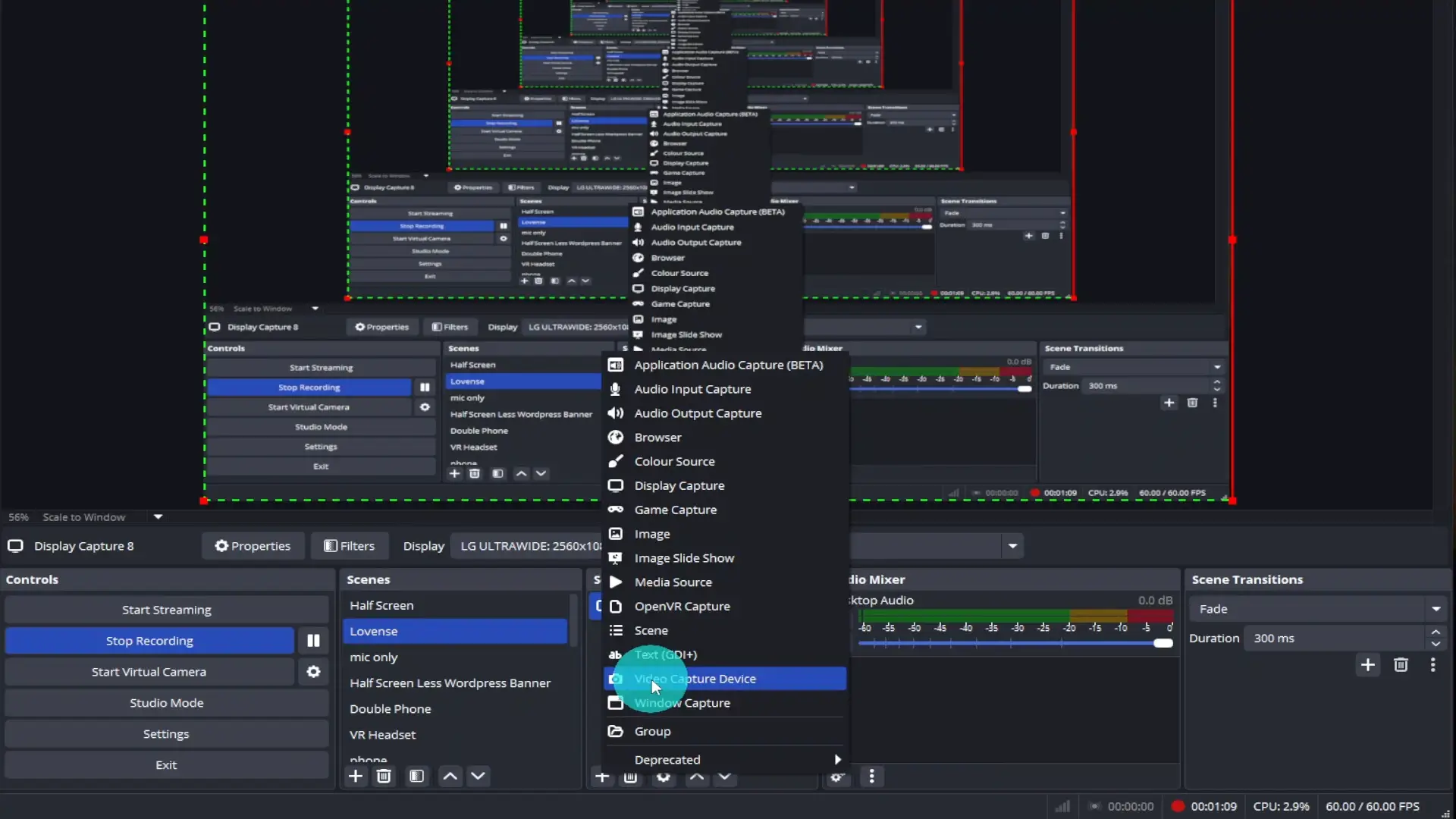Click the Display Capture 8 monitor icon
Image resolution: width=1456 pixels, height=819 pixels.
[15, 546]
